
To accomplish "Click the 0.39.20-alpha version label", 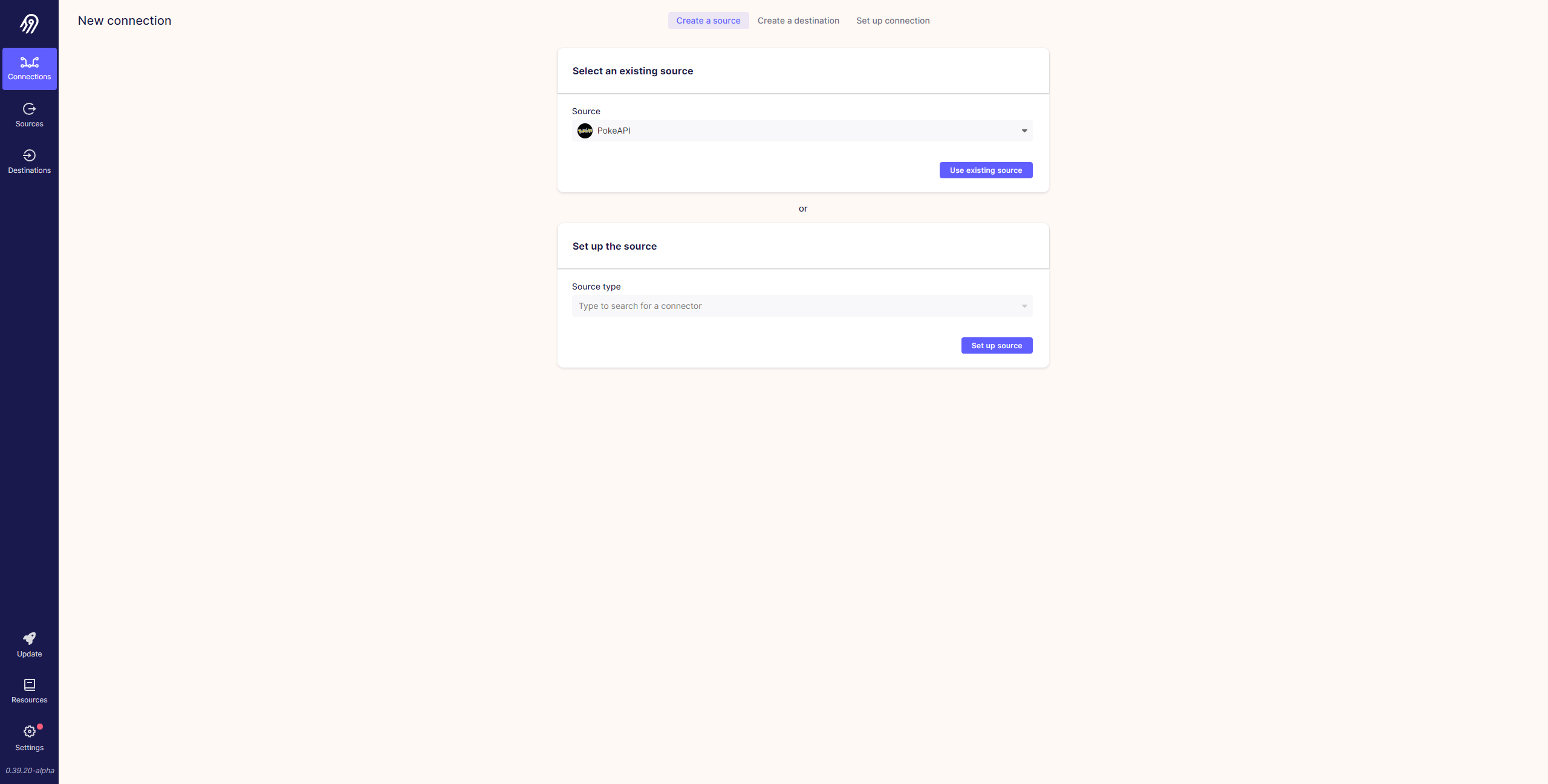I will pyautogui.click(x=30, y=771).
